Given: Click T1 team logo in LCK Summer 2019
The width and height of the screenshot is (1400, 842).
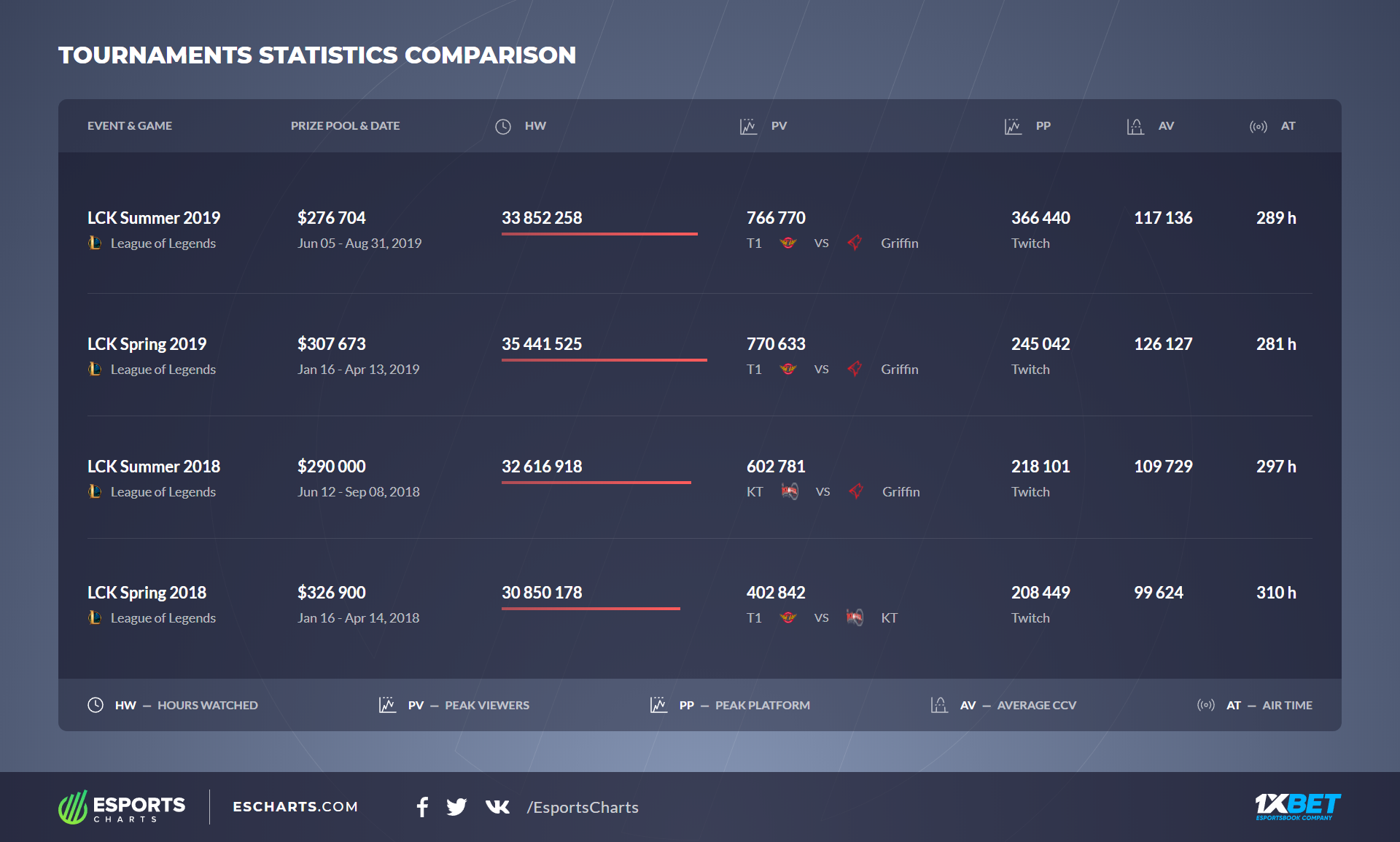Looking at the screenshot, I should pos(788,243).
